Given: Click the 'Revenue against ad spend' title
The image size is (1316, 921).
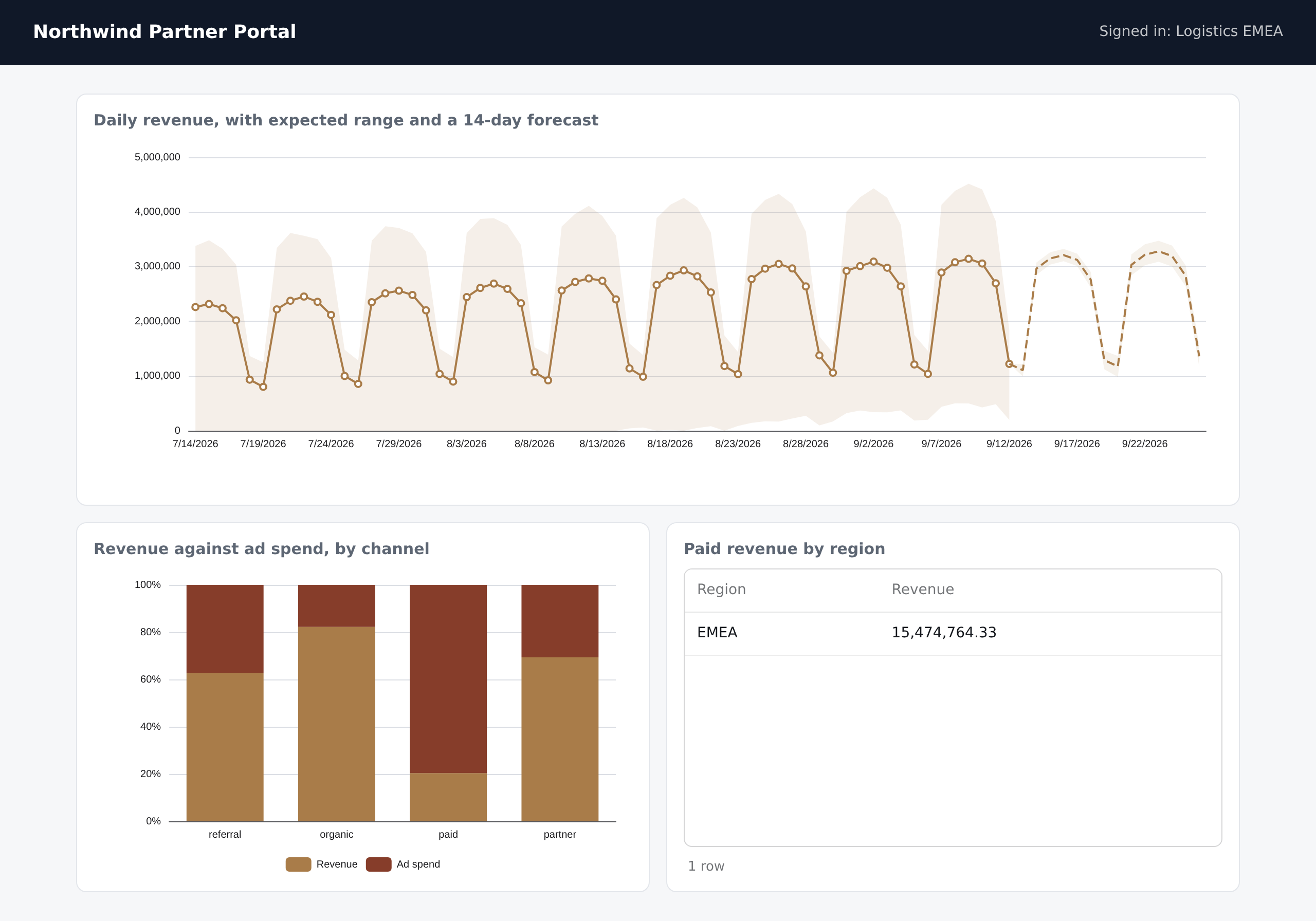Looking at the screenshot, I should 261,548.
